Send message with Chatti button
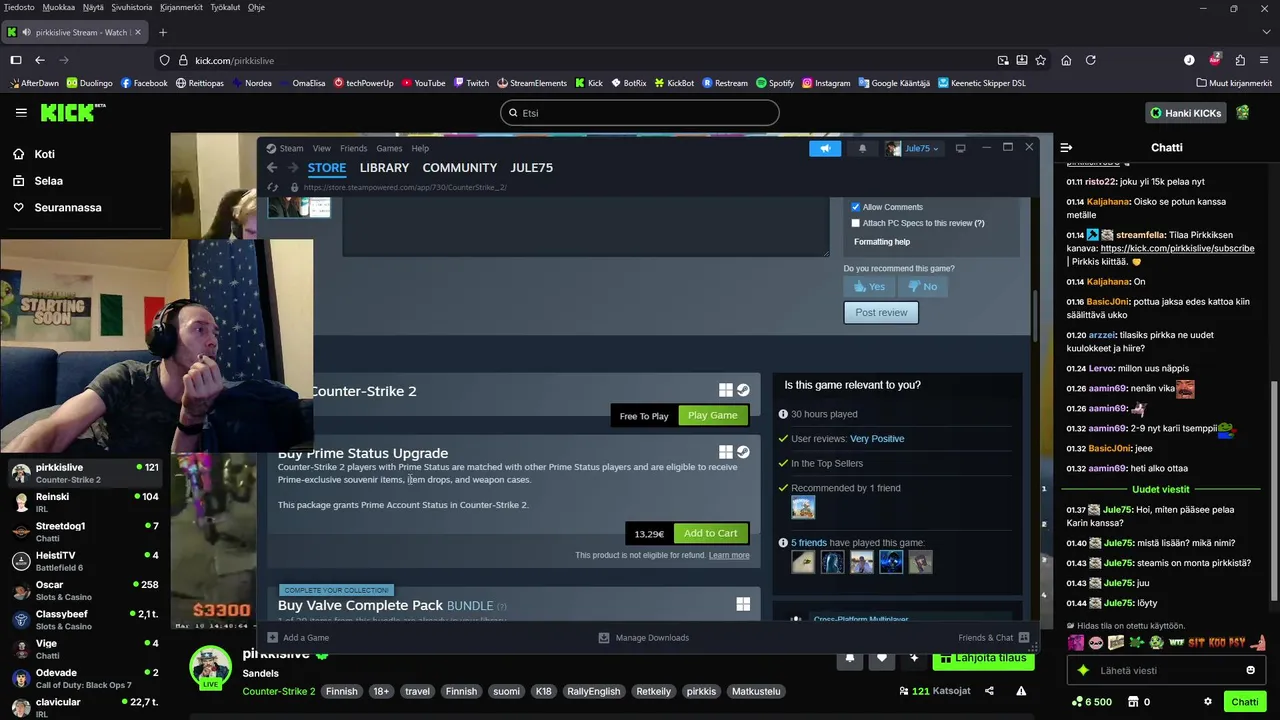The width and height of the screenshot is (1280, 720). 1245,702
